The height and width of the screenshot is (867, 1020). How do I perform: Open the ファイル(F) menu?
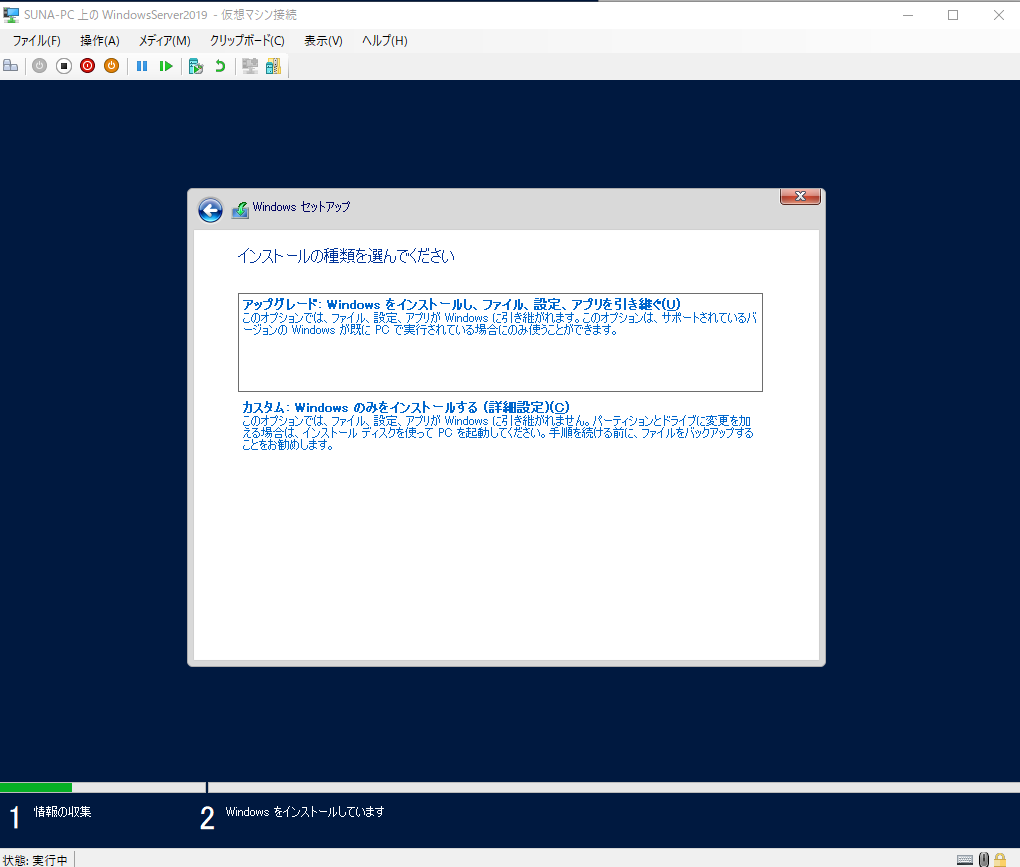pos(36,40)
